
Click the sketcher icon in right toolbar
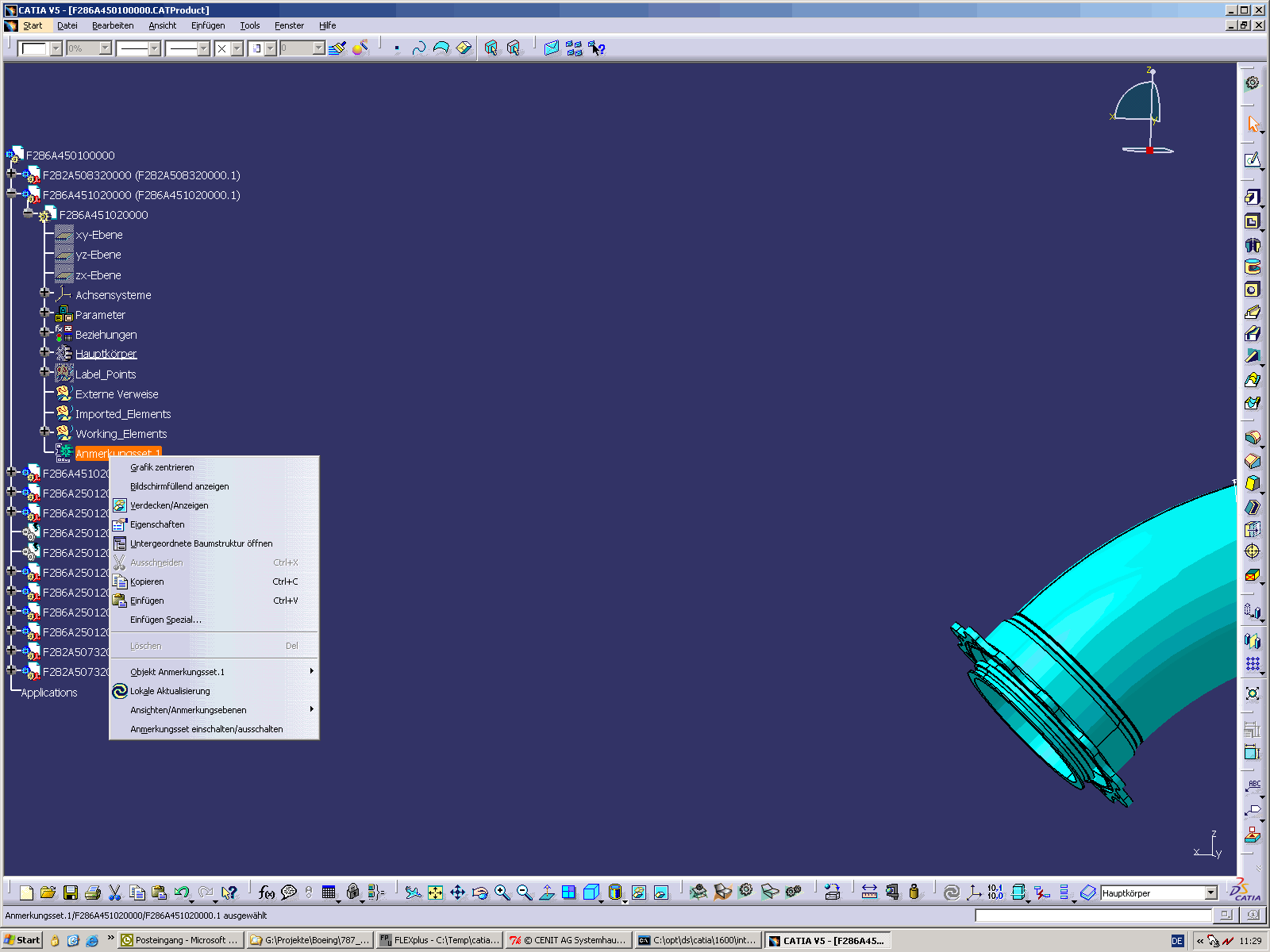pos(1253,160)
